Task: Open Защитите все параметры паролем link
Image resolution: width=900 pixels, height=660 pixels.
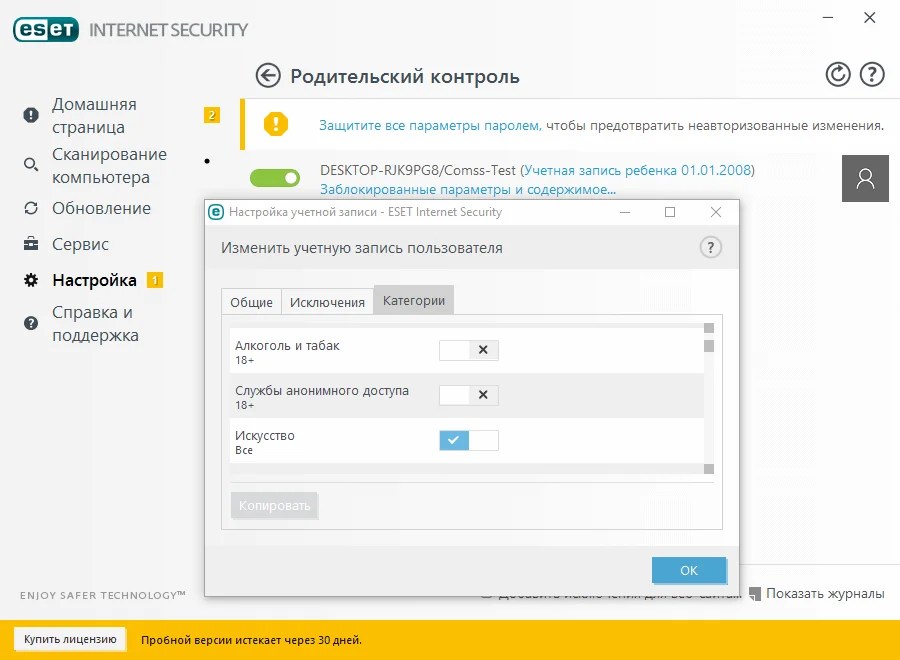Action: pyautogui.click(x=430, y=125)
